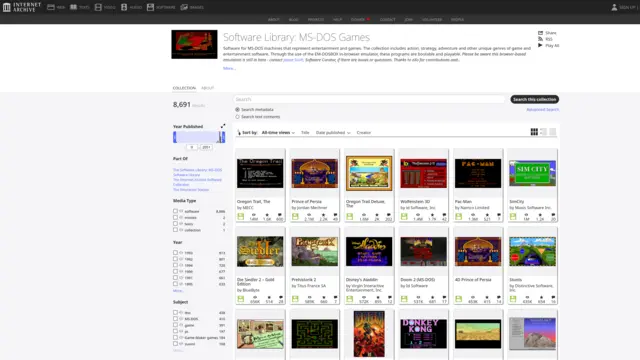This screenshot has height=360, width=640.
Task: Click the Search this collection button
Action: [x=534, y=99]
